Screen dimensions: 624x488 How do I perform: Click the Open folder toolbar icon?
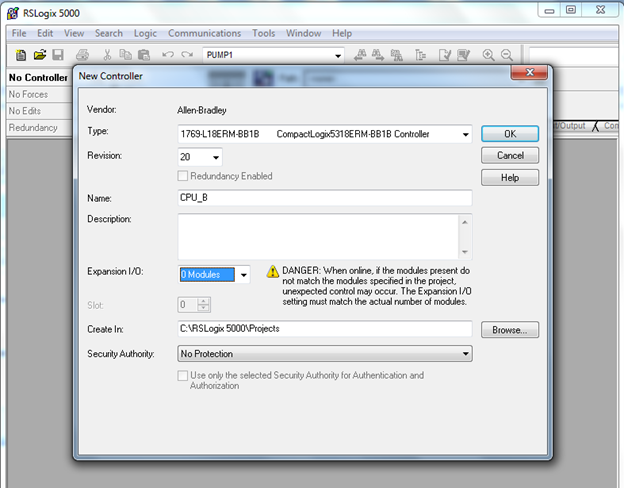click(x=39, y=55)
